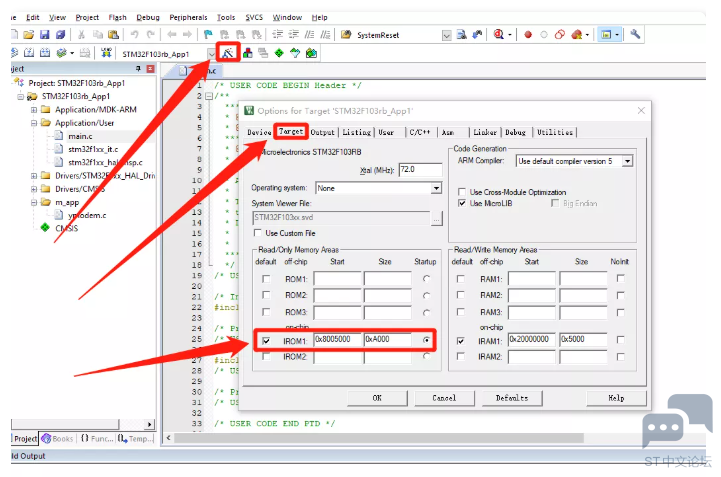Click the IROM1 Start address field 0x8005000
The height and width of the screenshot is (477, 721).
(338, 339)
